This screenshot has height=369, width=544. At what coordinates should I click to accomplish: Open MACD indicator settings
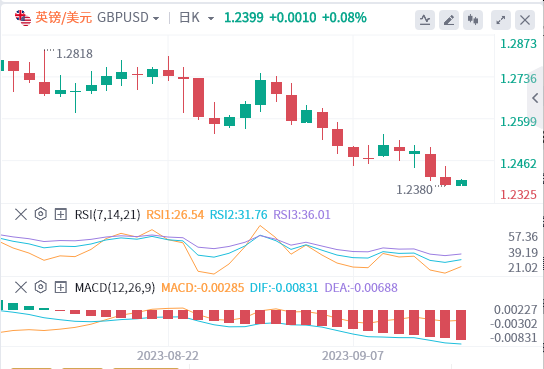(x=41, y=287)
